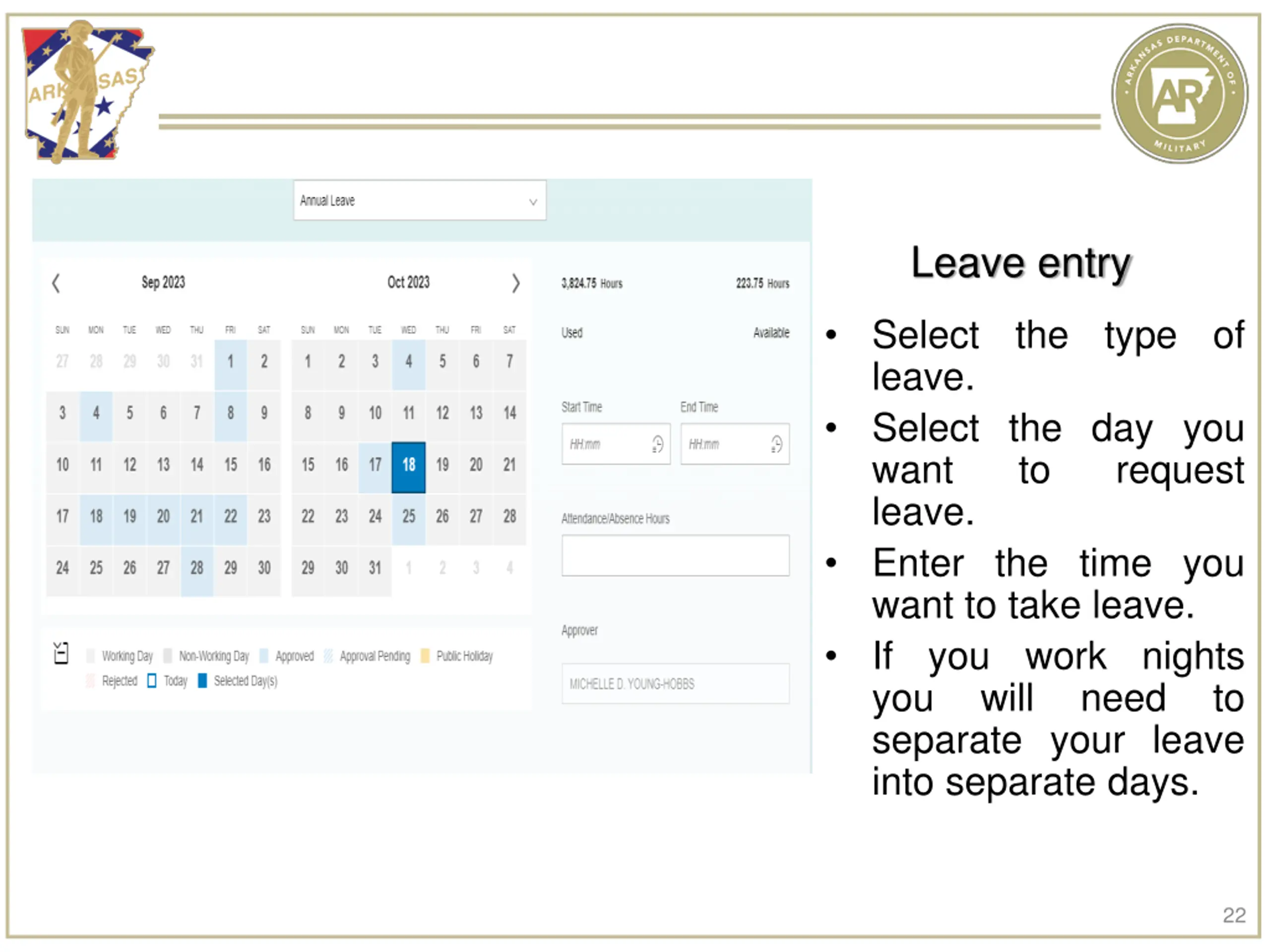
Task: Click the calendar legend icon
Action: point(61,653)
